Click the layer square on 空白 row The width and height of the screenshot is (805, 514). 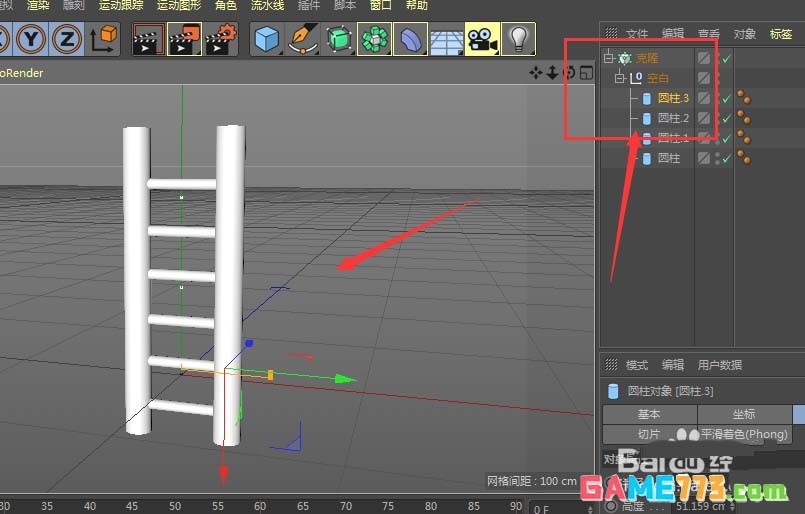(704, 78)
